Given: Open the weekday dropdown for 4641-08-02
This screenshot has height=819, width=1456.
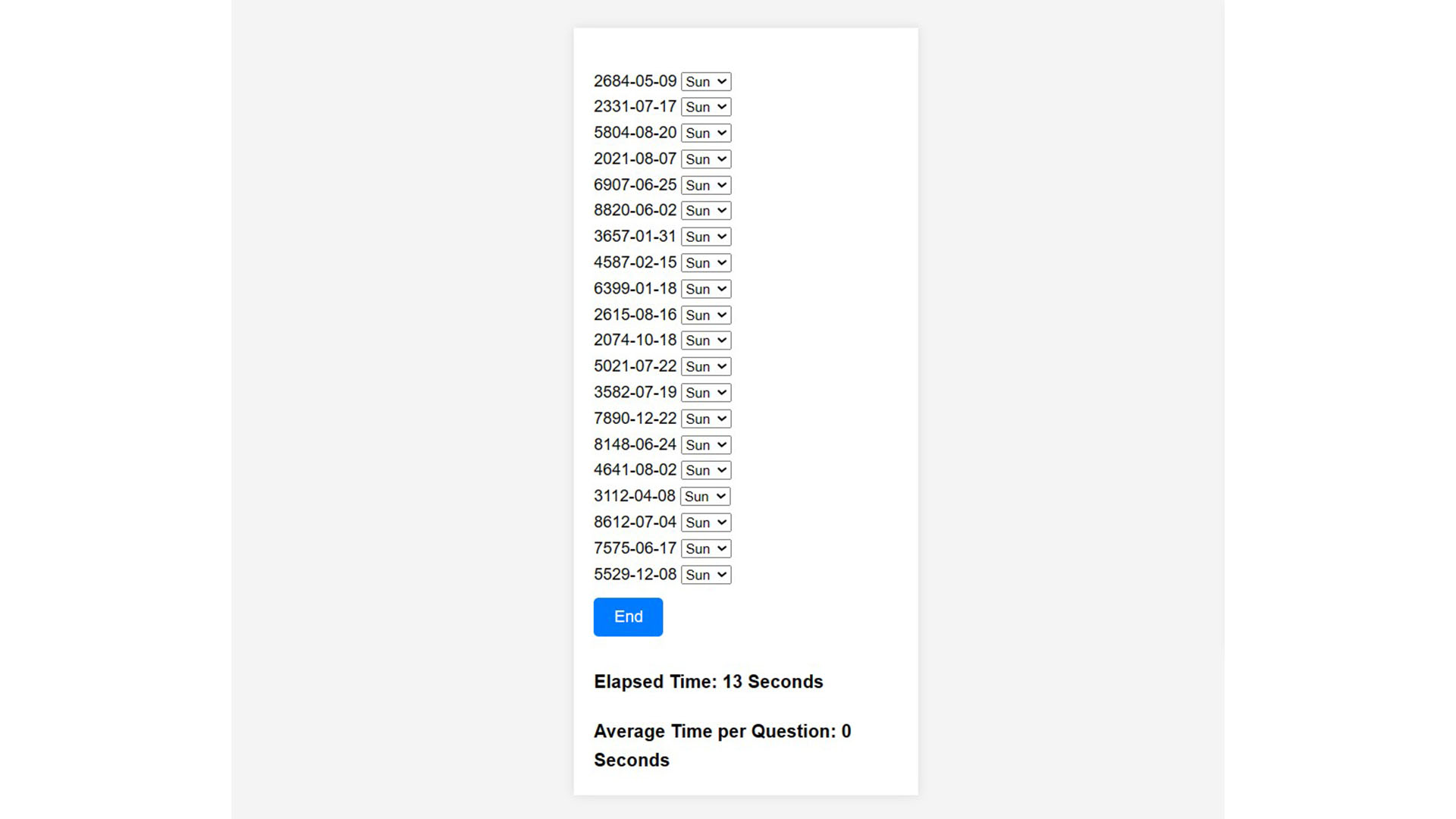Looking at the screenshot, I should pyautogui.click(x=705, y=470).
